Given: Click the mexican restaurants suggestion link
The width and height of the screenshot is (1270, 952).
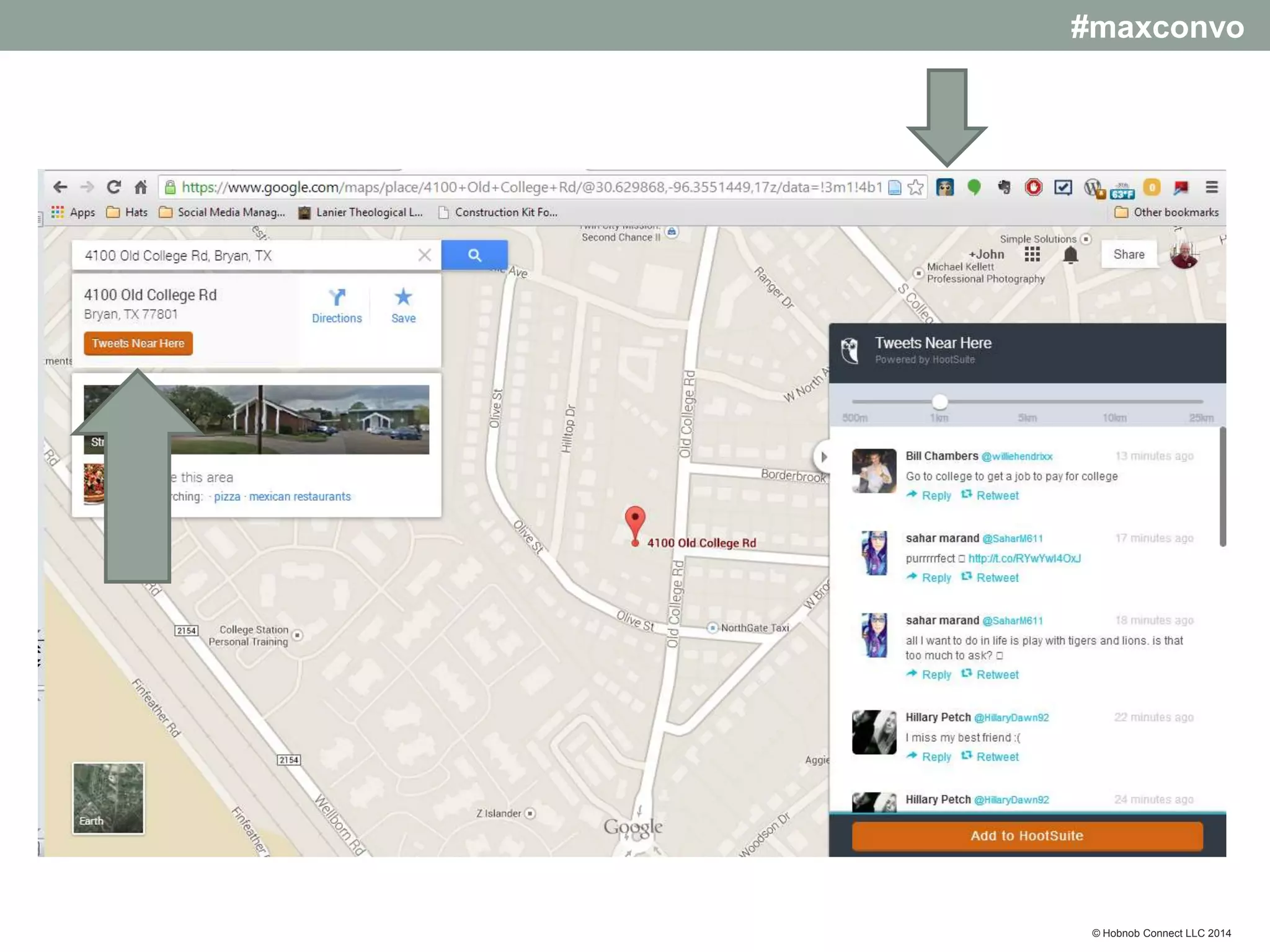Looking at the screenshot, I should tap(300, 496).
